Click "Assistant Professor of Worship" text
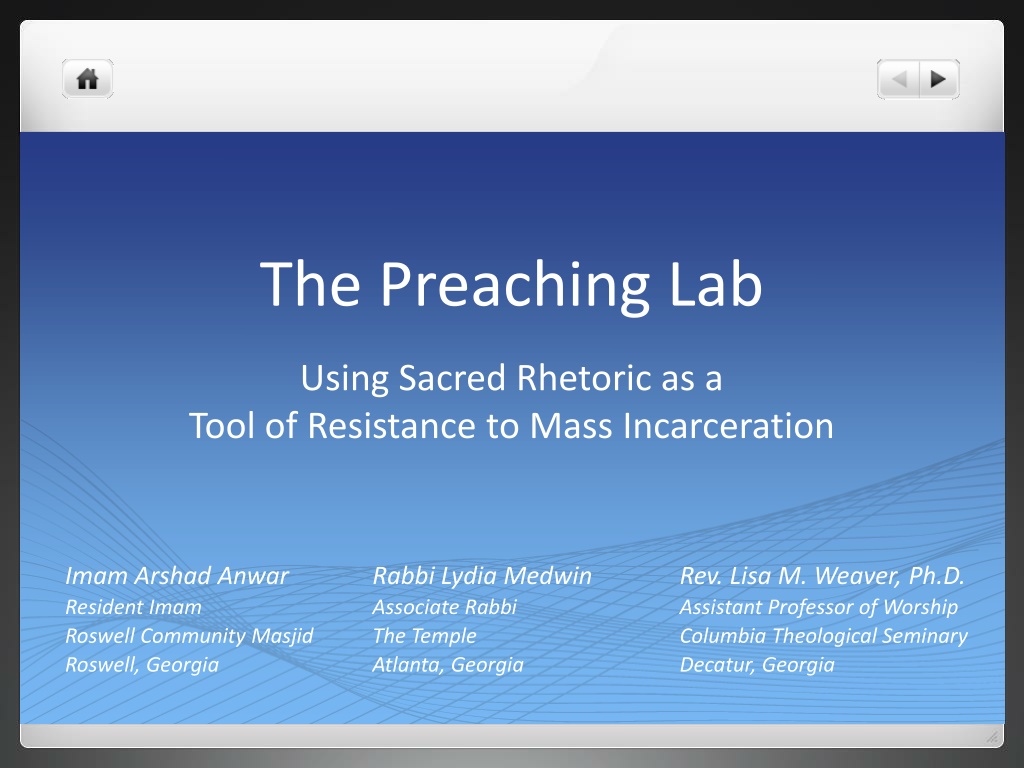The width and height of the screenshot is (1024, 768). pyautogui.click(x=819, y=607)
